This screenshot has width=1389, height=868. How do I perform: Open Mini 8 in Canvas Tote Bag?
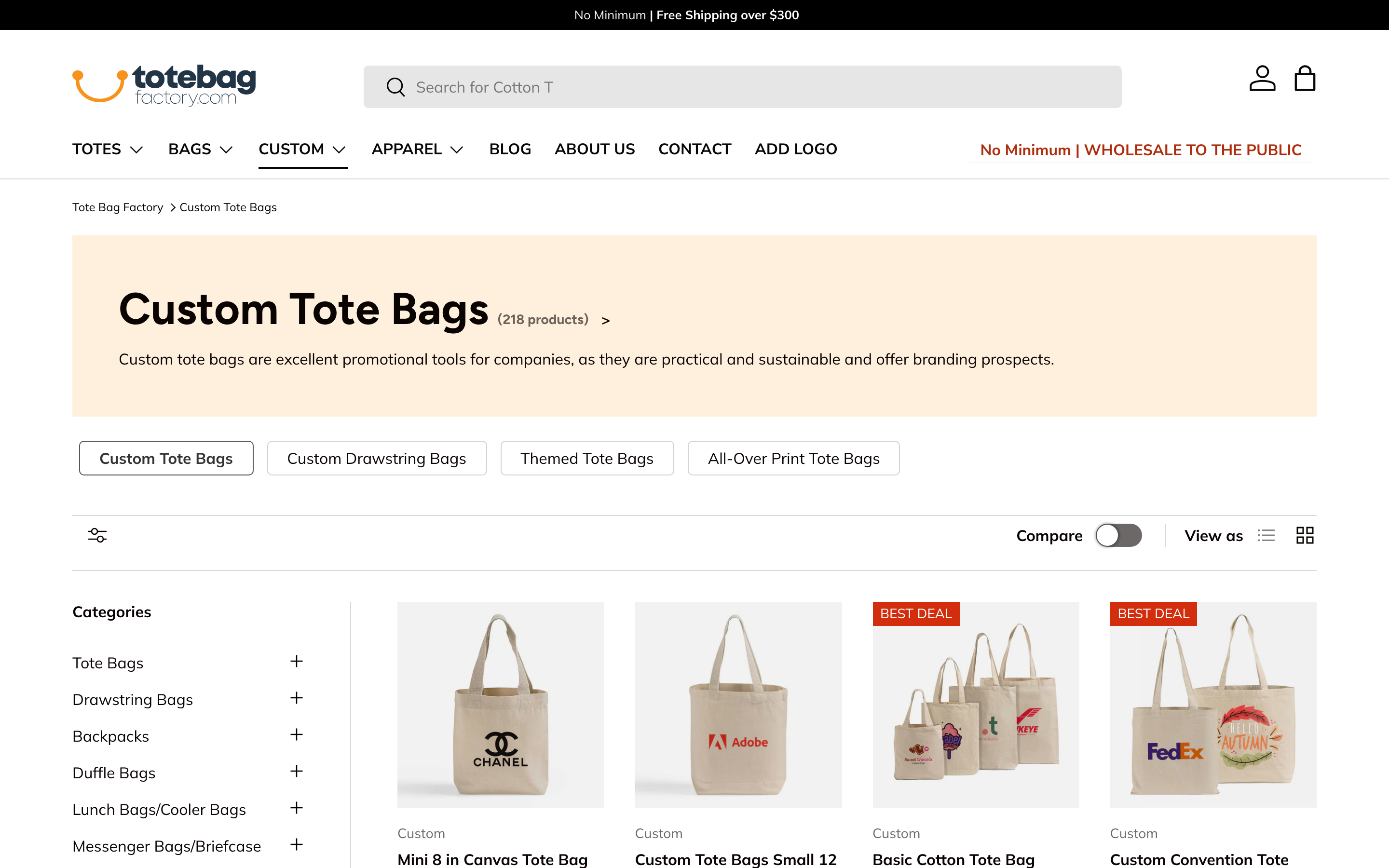492,859
